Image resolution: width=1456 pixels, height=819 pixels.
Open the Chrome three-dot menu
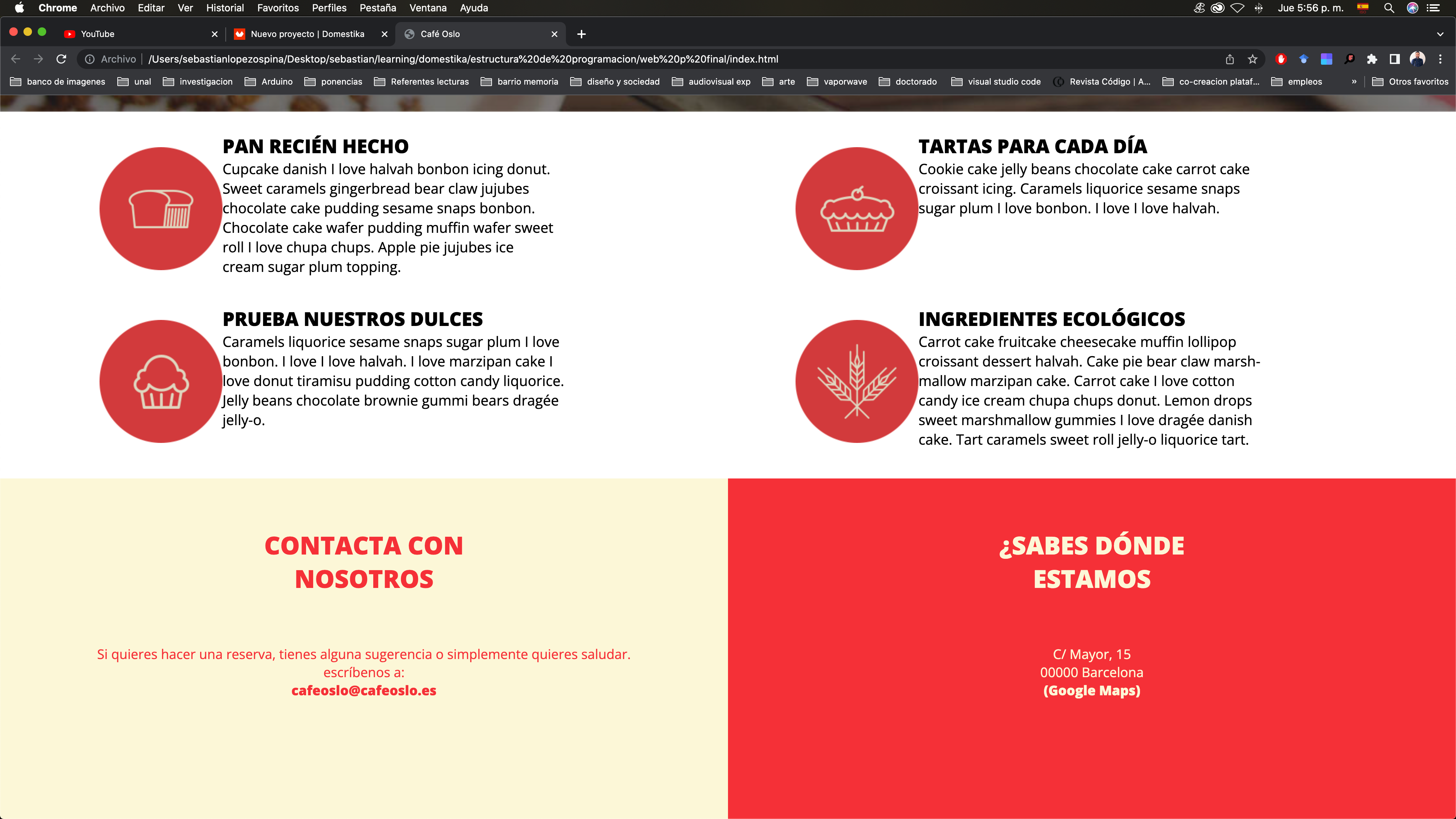[1440, 59]
